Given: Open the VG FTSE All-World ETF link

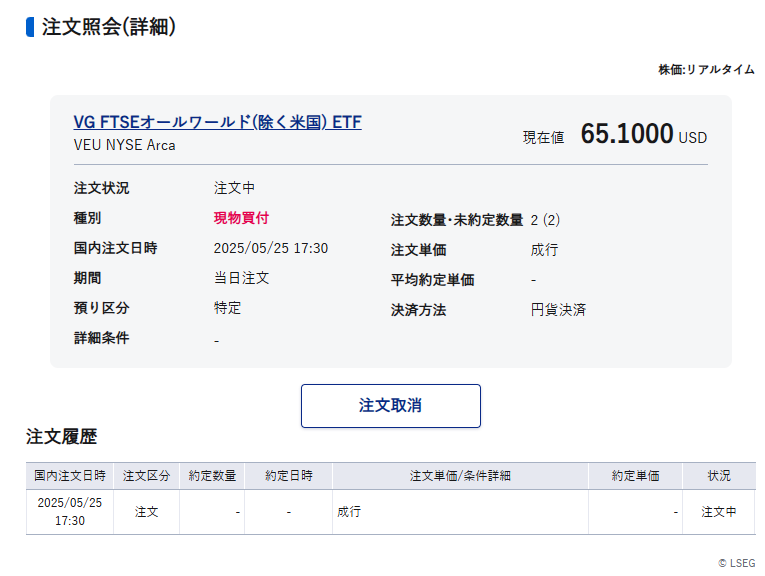Looking at the screenshot, I should coord(218,122).
